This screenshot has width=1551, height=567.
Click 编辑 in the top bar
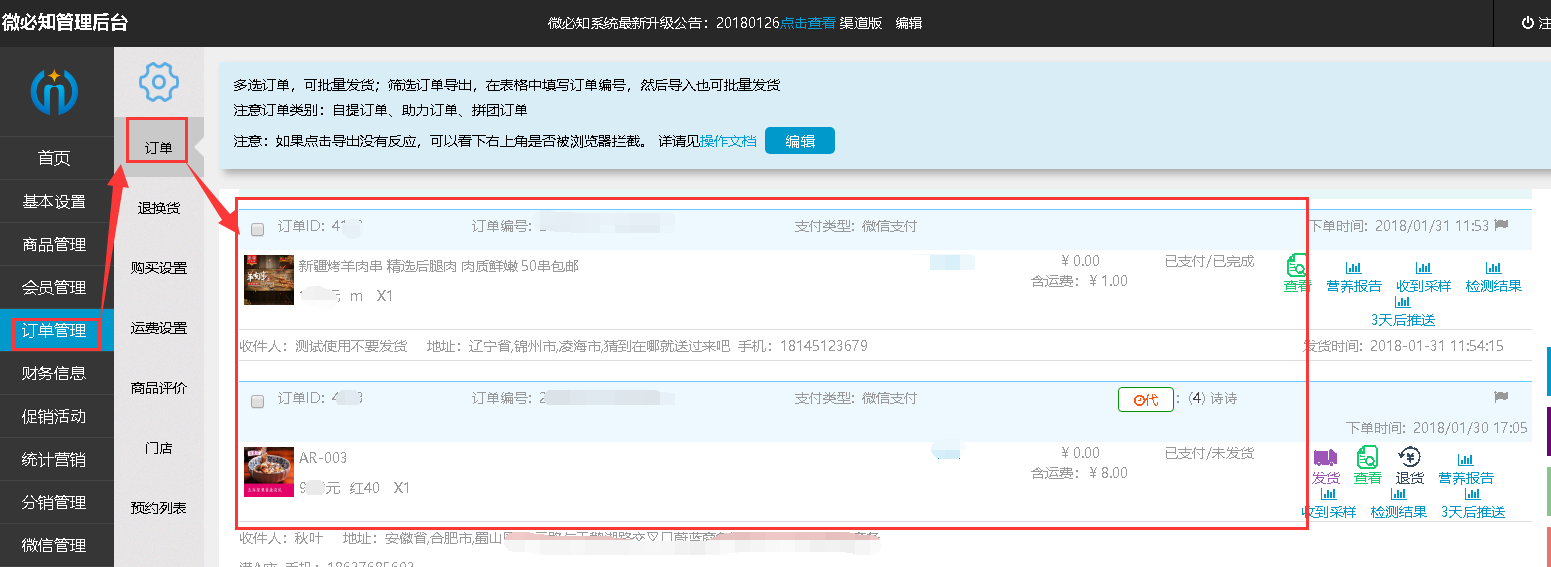[908, 23]
